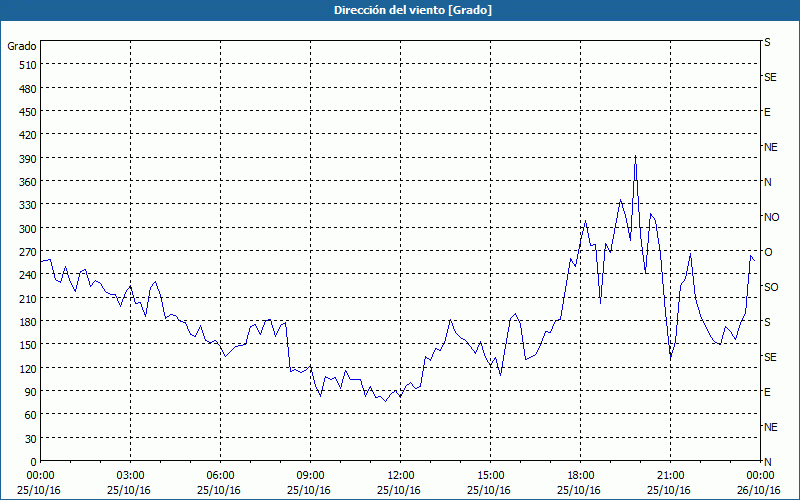Image resolution: width=800 pixels, height=500 pixels.
Task: Click the 06:00 time axis label
Action: [x=220, y=476]
